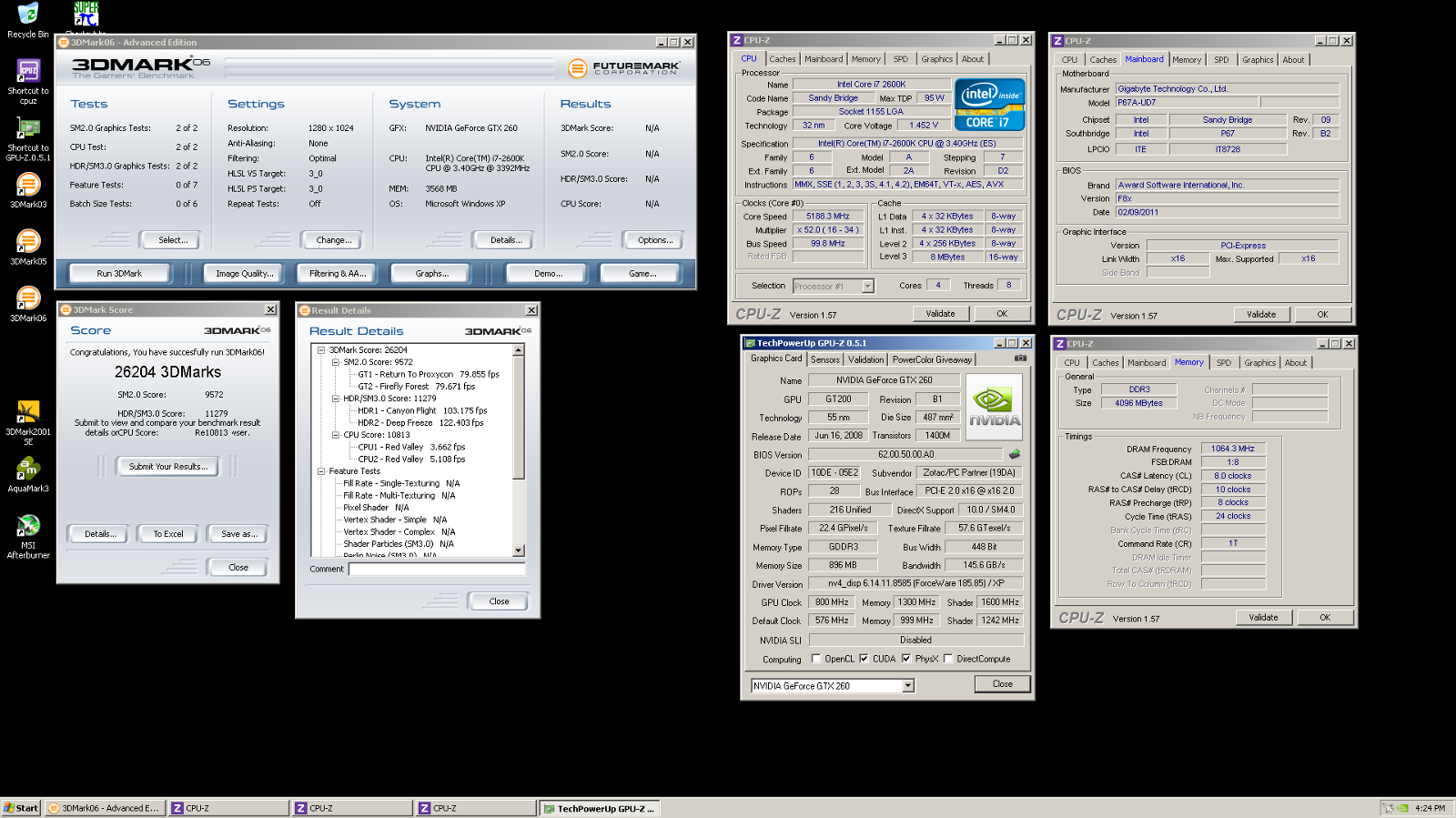Click the Demo... button in 3DMark06
Viewport: 1456px width, 818px height.
[548, 273]
